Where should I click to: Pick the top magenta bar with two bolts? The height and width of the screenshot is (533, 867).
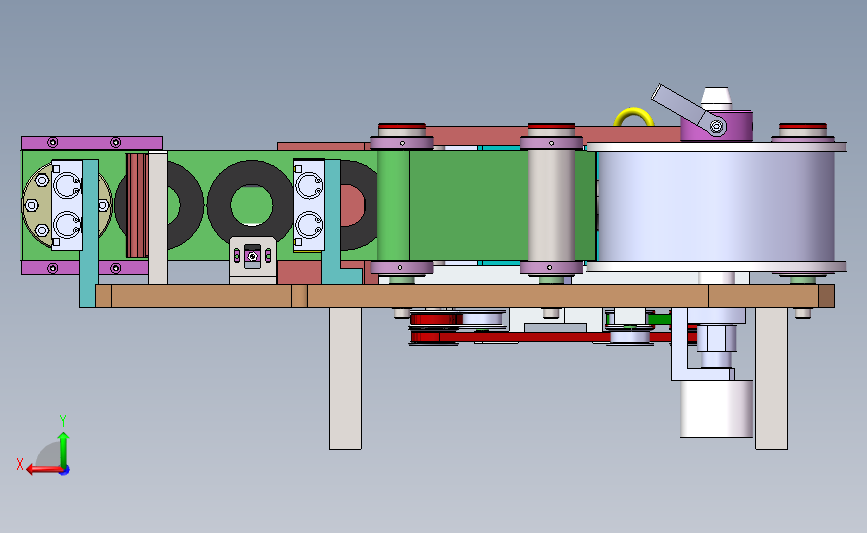pyautogui.click(x=92, y=143)
